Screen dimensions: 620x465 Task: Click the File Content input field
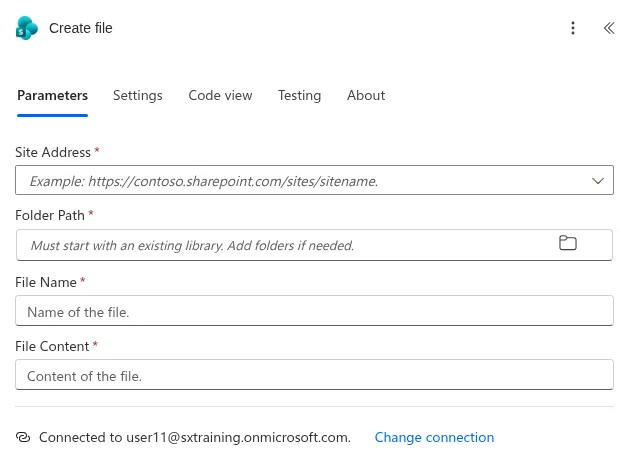click(314, 374)
